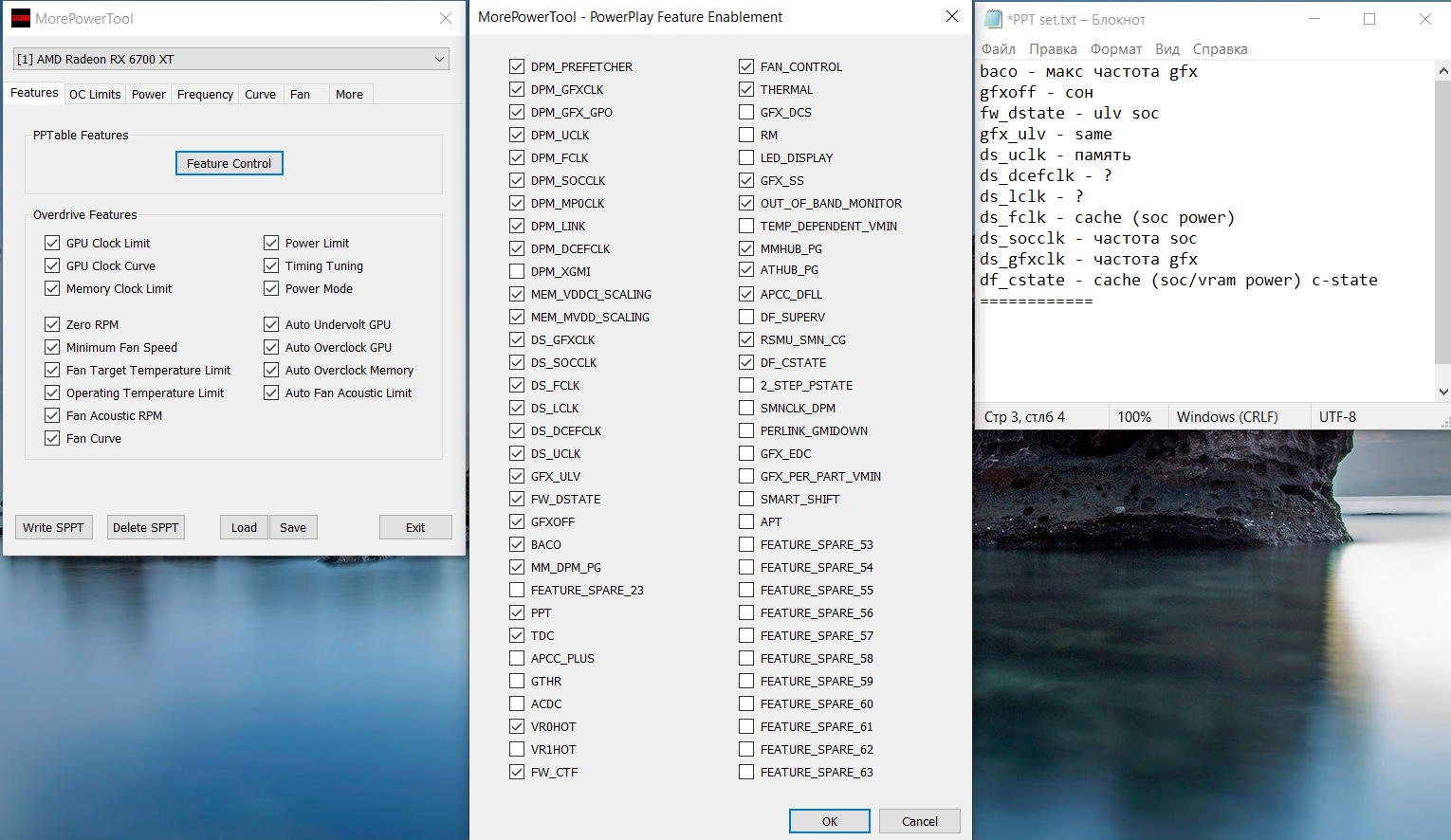This screenshot has width=1451, height=840.
Task: Open the More tab
Action: pyautogui.click(x=349, y=94)
